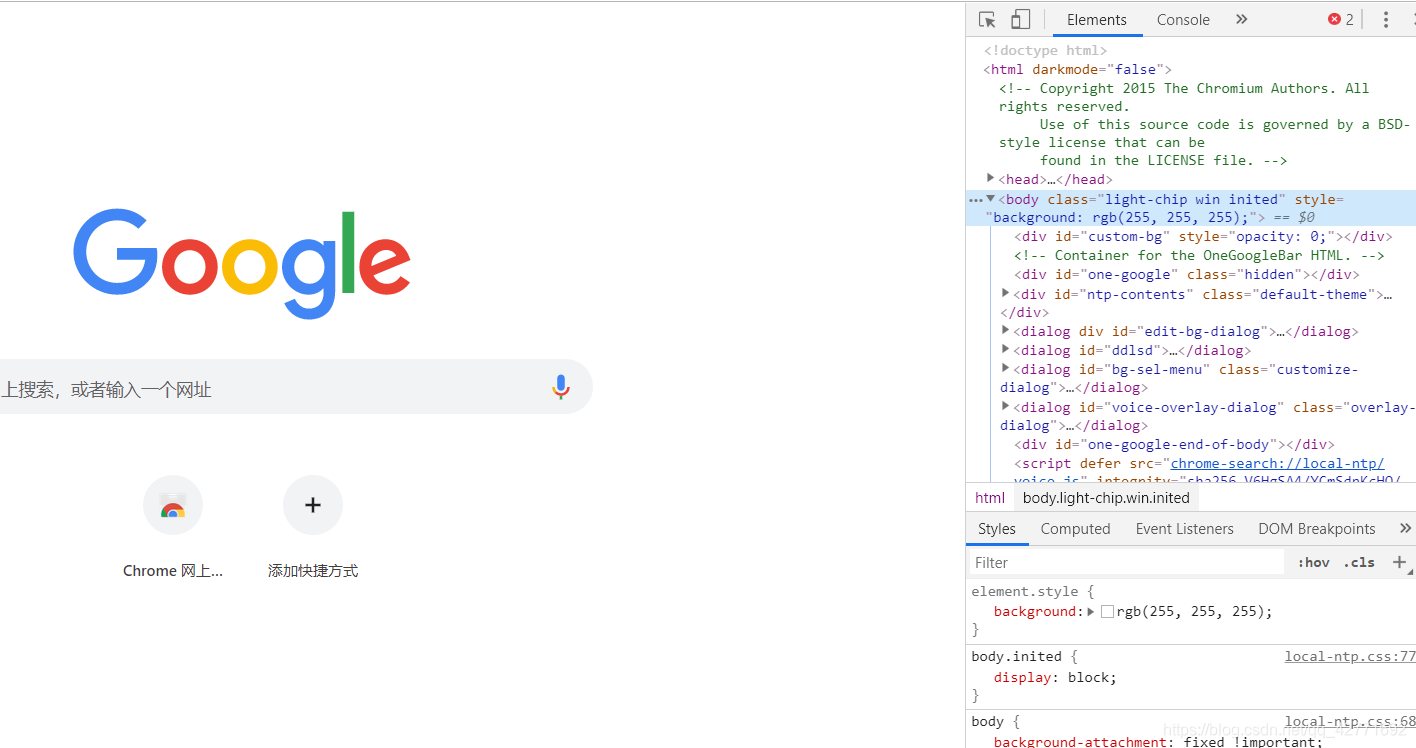
Task: Toggle the :hov element state button
Action: (1313, 562)
